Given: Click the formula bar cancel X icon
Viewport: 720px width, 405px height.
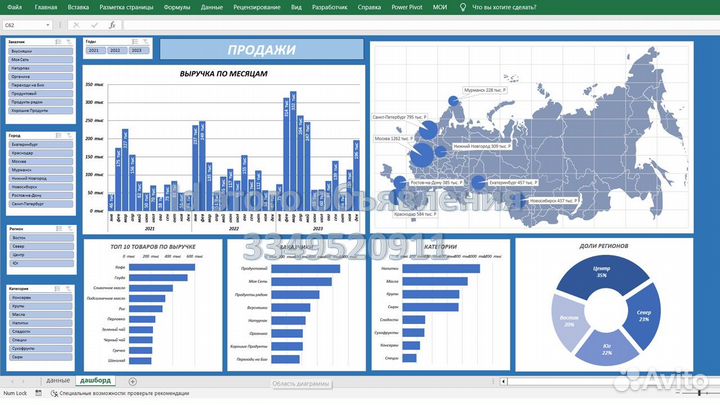Looking at the screenshot, I should coord(76,25).
